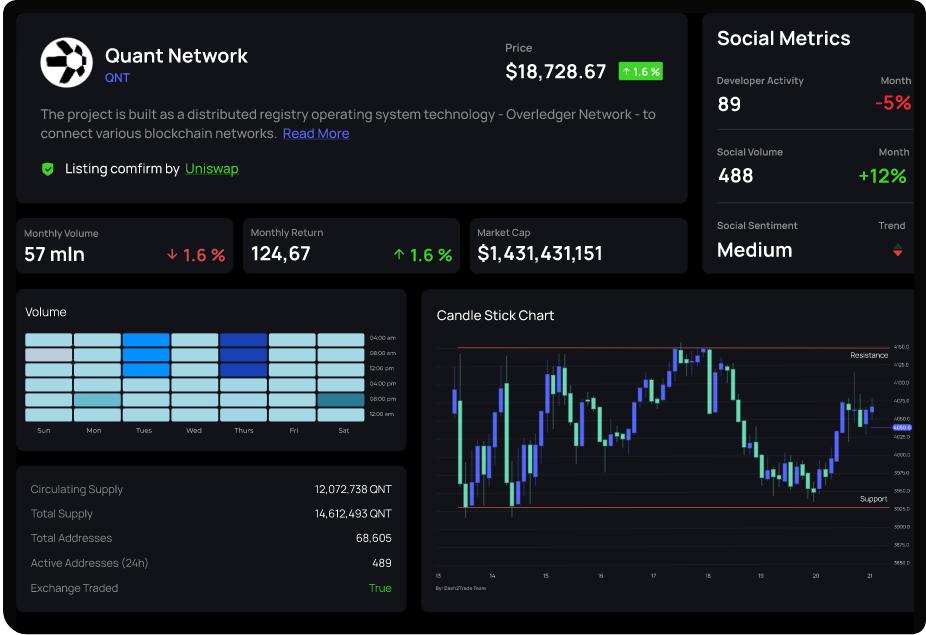Open the Uniswap listing link

[211, 169]
